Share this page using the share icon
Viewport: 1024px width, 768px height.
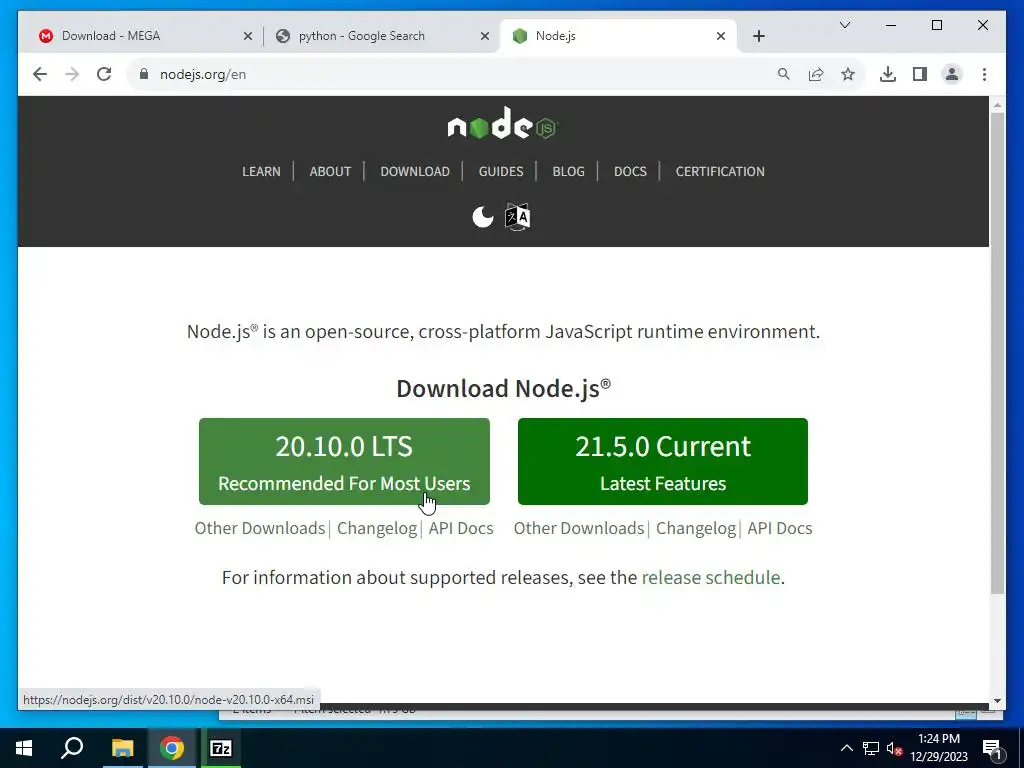816,74
